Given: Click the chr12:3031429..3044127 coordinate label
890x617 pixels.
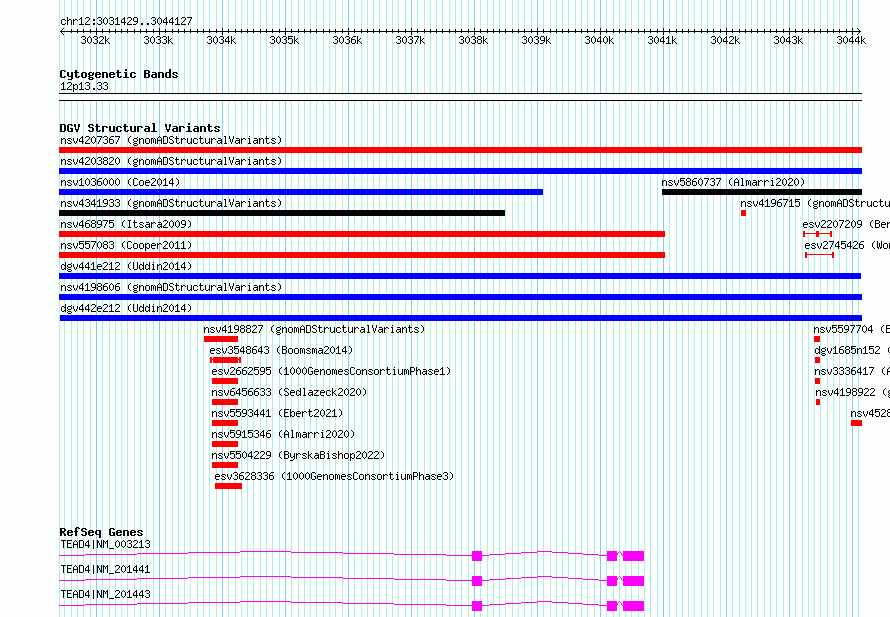Looking at the screenshot, I should [x=126, y=22].
